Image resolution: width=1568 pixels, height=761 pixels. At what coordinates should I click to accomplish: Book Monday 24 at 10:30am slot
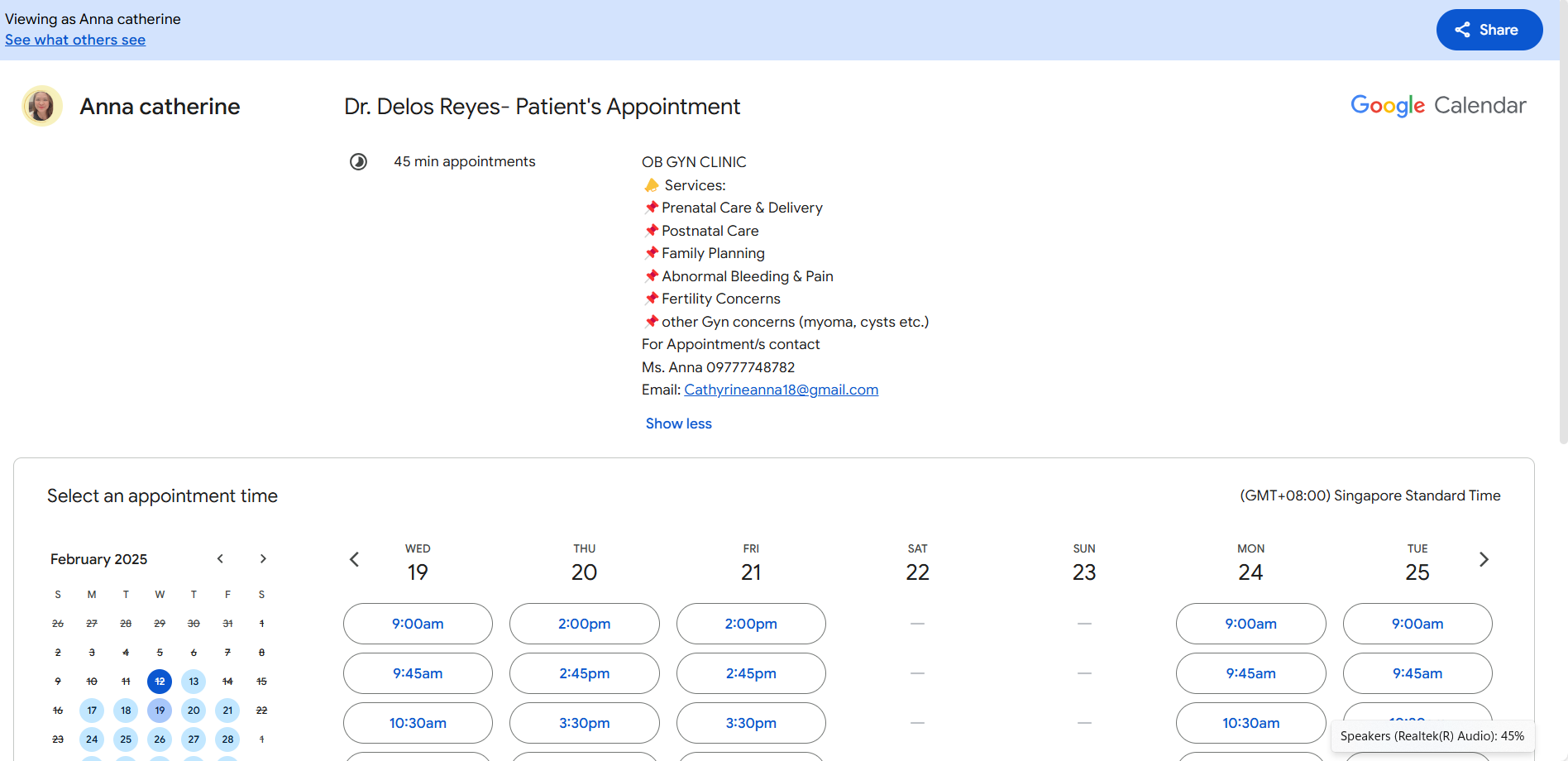pyautogui.click(x=1251, y=723)
